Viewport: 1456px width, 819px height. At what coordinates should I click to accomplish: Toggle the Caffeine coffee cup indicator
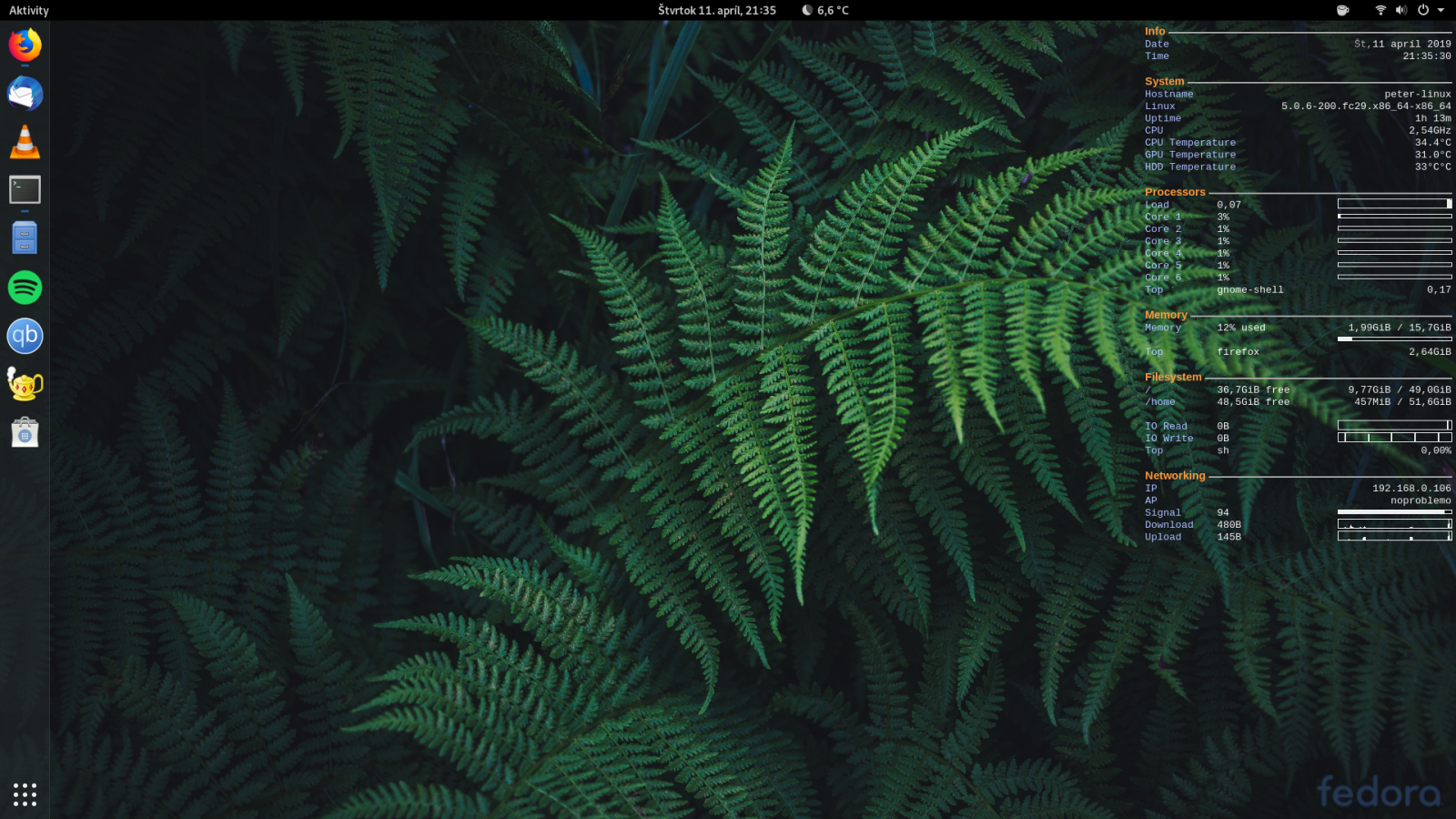pyautogui.click(x=1341, y=10)
